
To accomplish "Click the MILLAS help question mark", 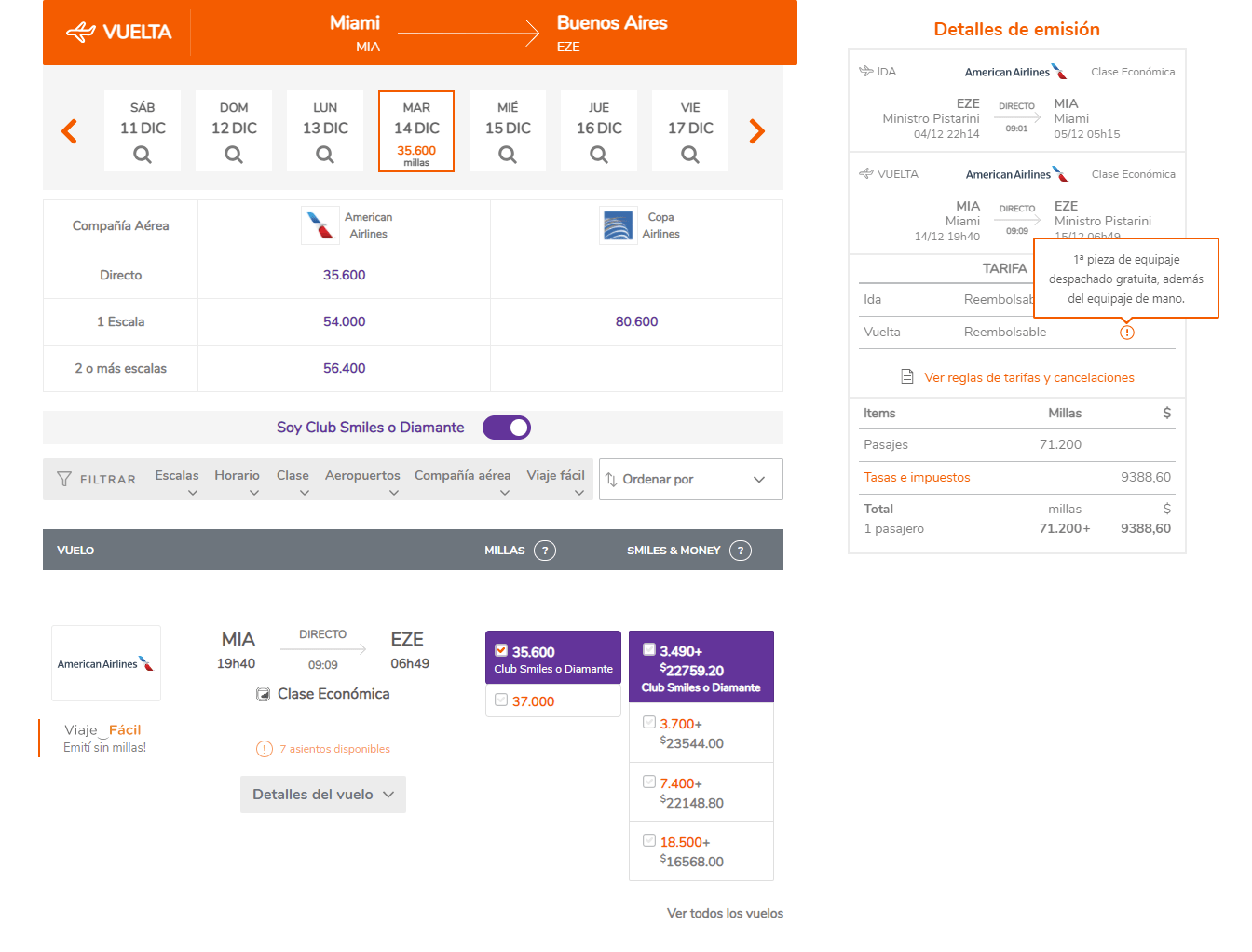I will click(x=545, y=551).
